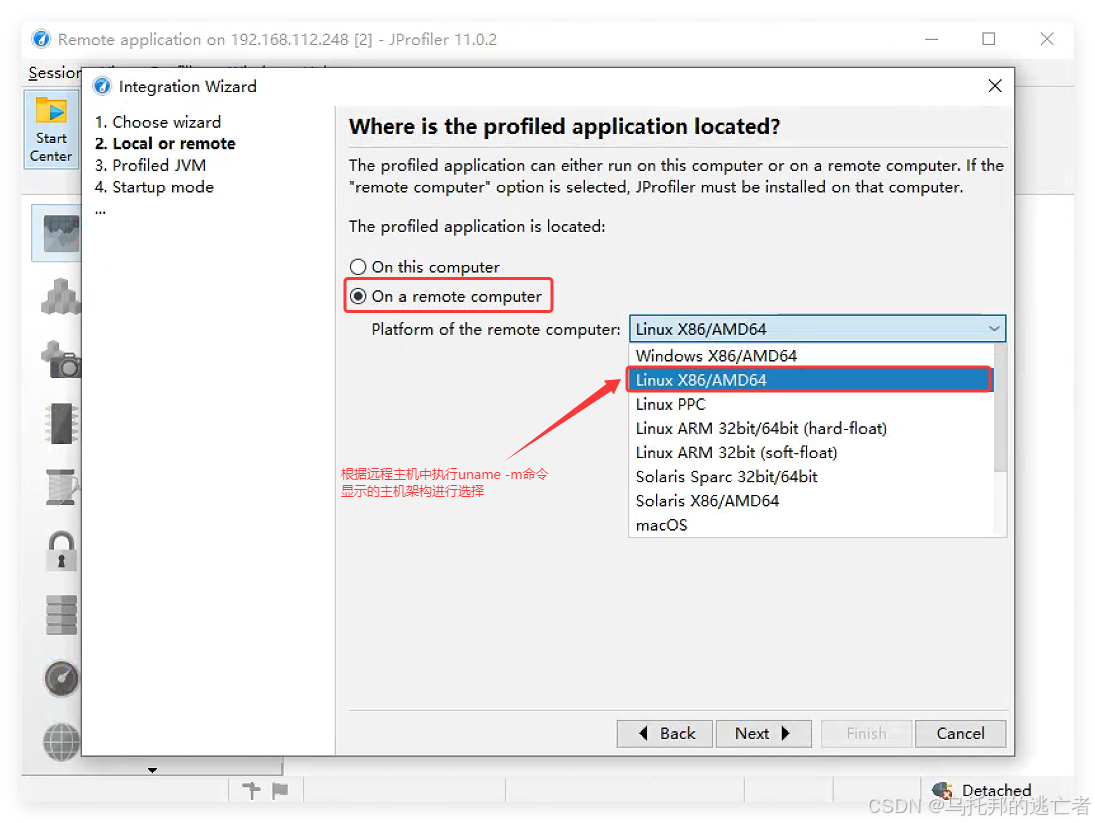Click the Platform of the remote computer label
This screenshot has height=823, width=1095.
pyautogui.click(x=496, y=329)
